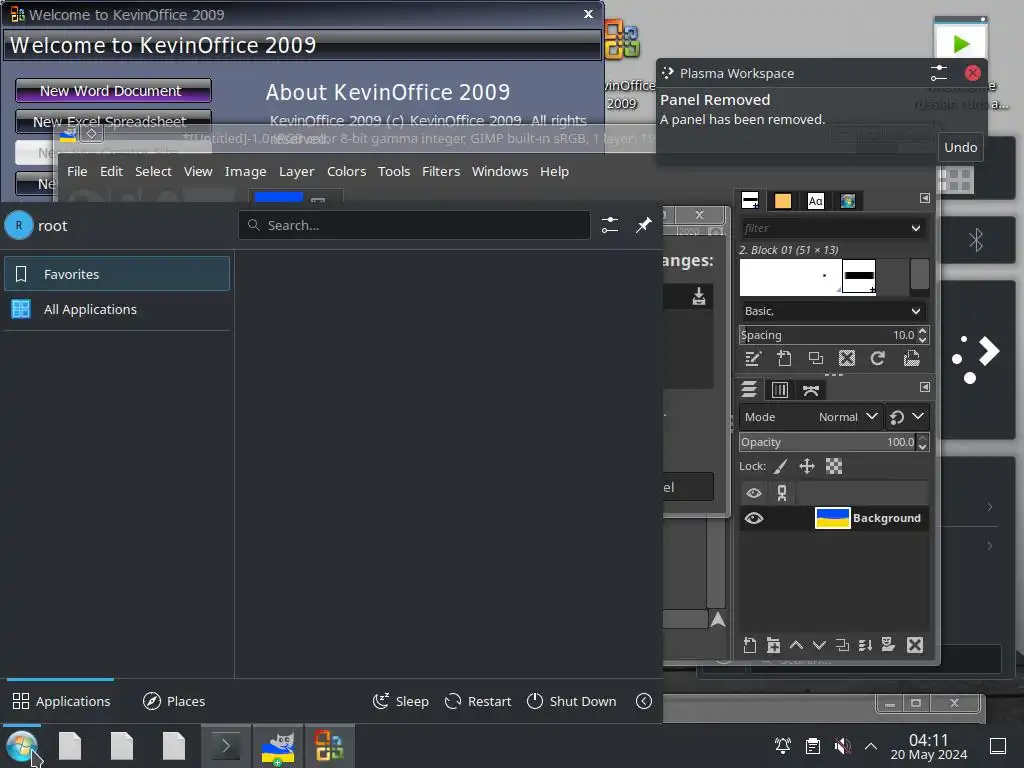Pin the application launcher open

(x=644, y=225)
